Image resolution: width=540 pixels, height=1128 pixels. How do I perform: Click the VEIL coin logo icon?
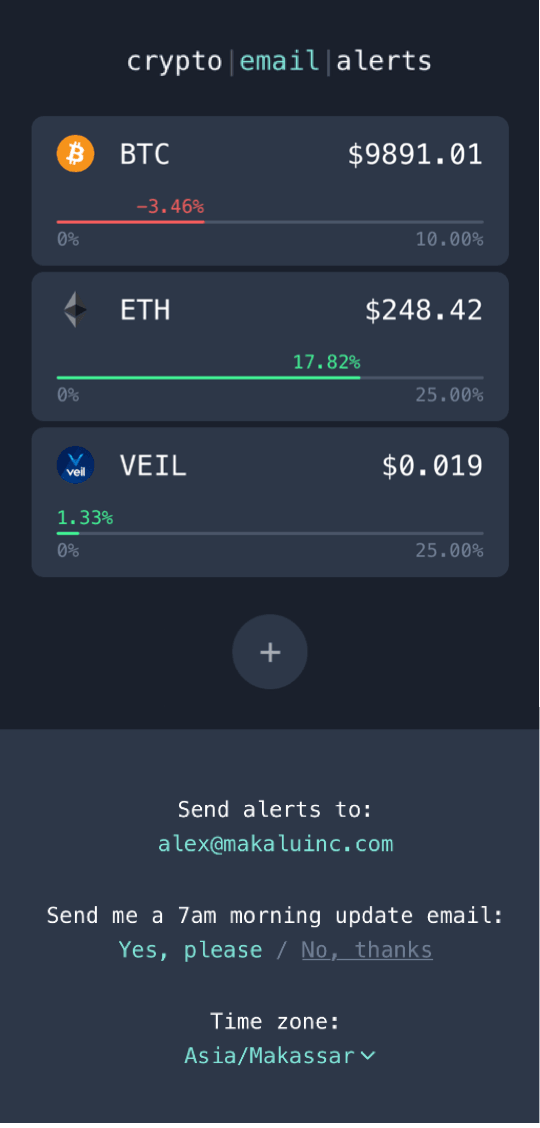click(75, 465)
